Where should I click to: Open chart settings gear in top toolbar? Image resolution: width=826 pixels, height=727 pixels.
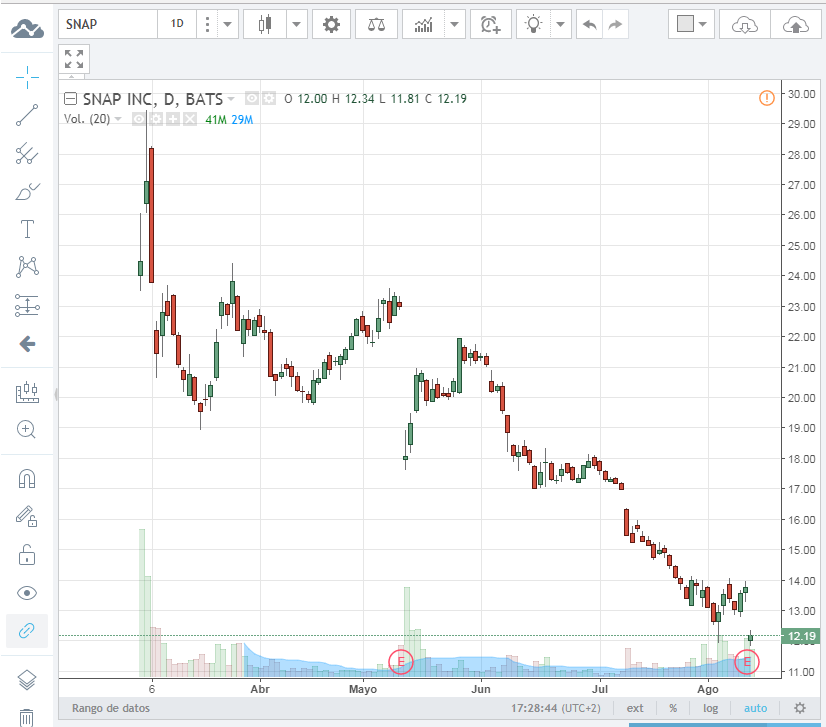click(x=331, y=24)
